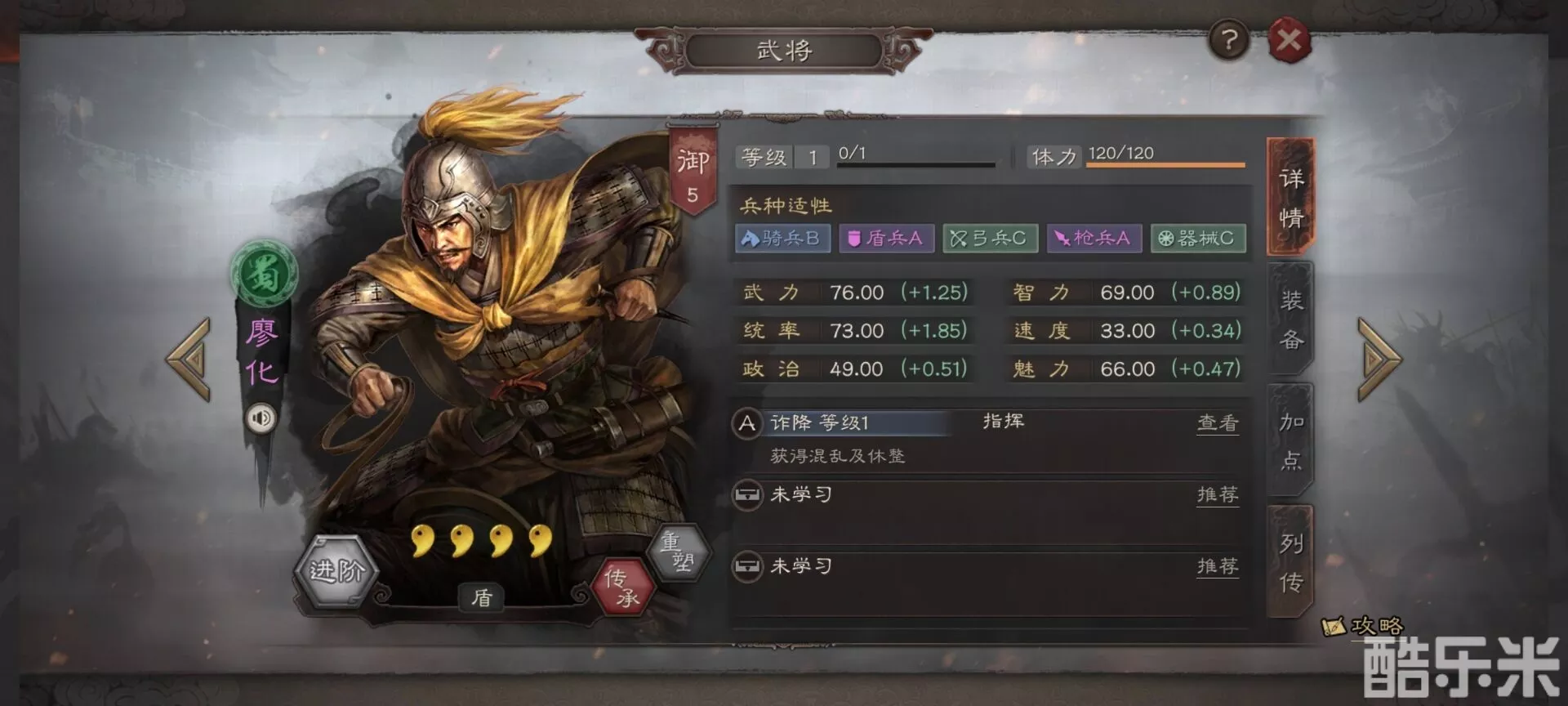Click the 重塑 hexagon button
The width and height of the screenshot is (1568, 706).
coord(677,552)
